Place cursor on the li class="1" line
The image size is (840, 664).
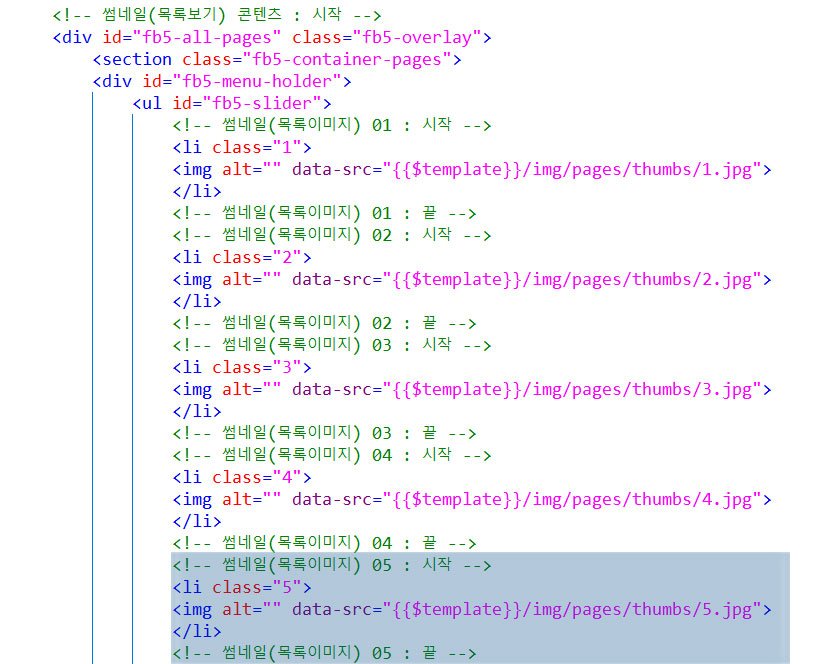pos(241,148)
